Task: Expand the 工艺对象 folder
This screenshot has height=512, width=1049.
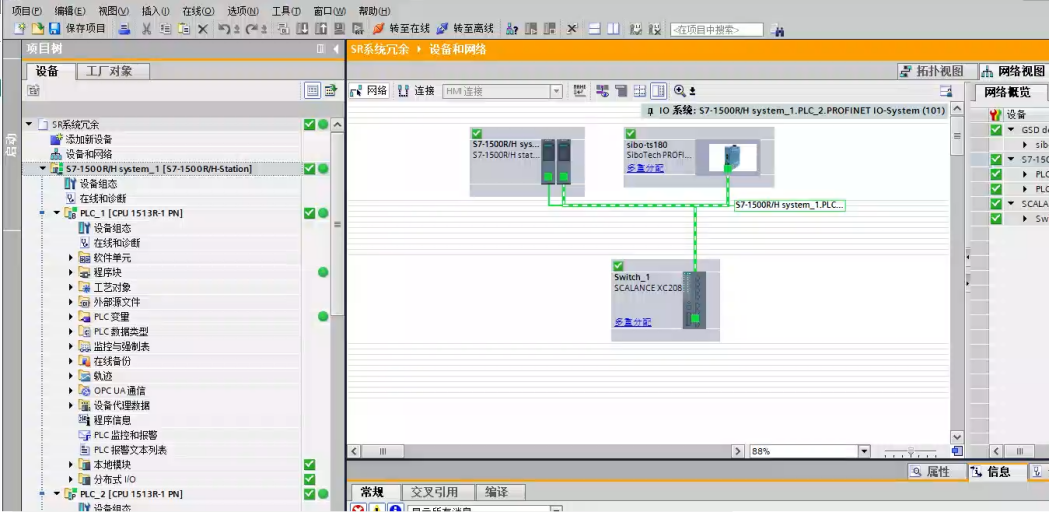Action: 71,287
